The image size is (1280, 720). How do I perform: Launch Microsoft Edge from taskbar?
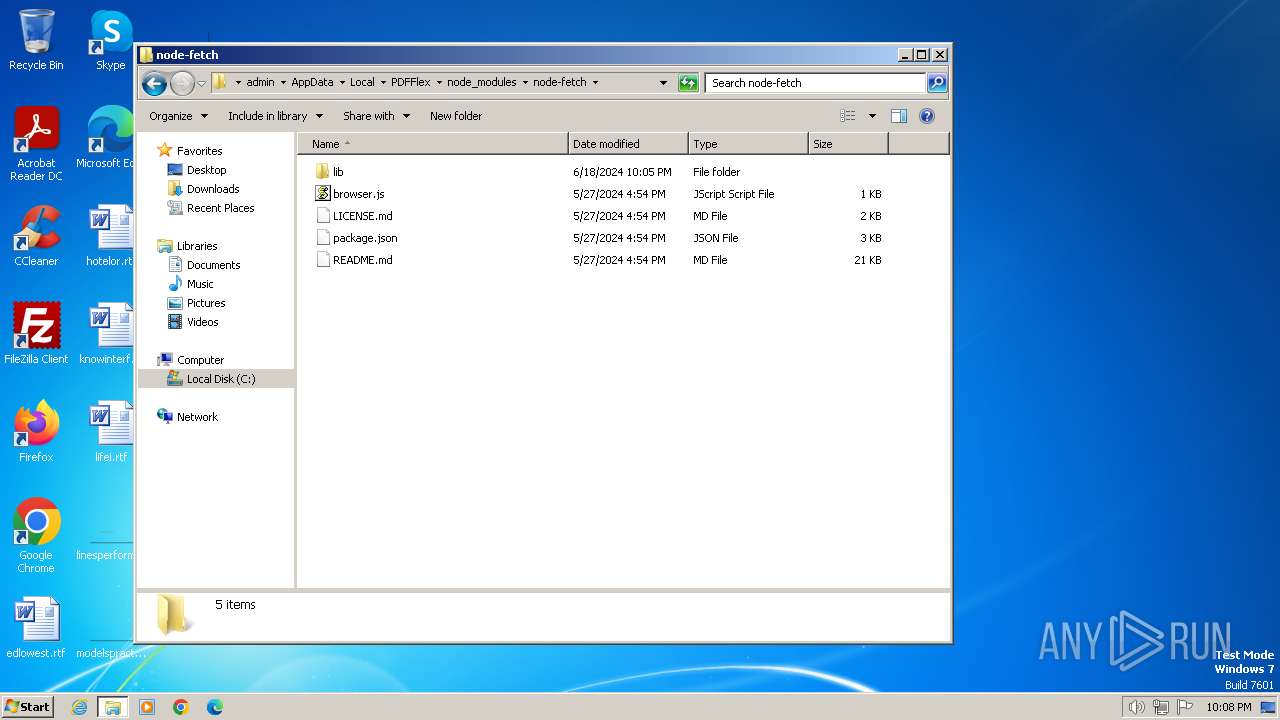tap(215, 707)
